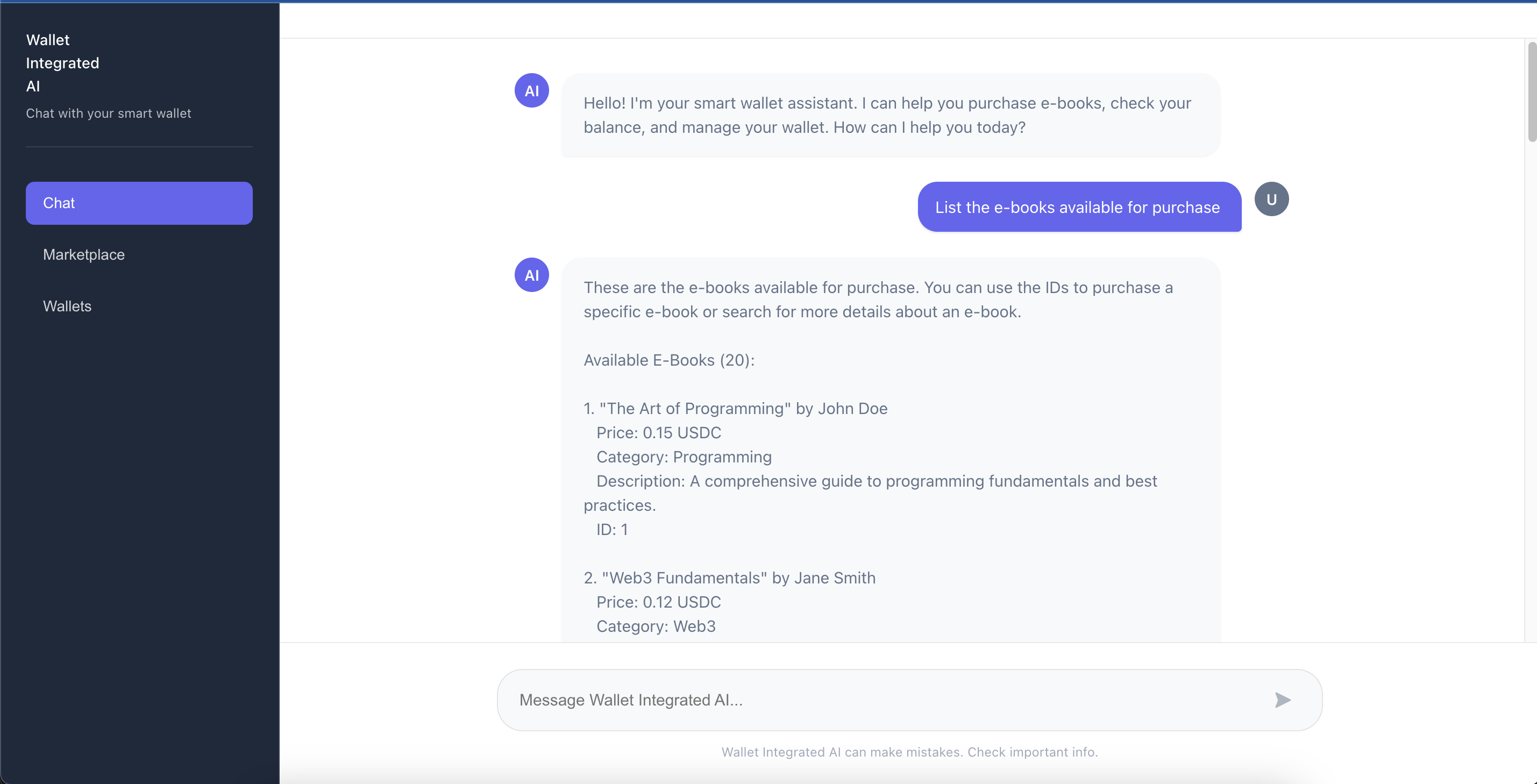Click the send message arrow icon
1537x784 pixels.
tap(1283, 700)
